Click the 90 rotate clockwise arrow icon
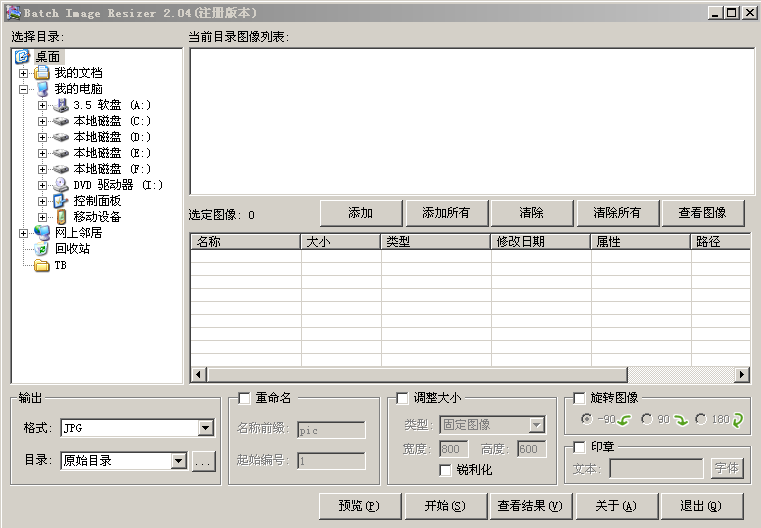The width and height of the screenshot is (761, 528). pyautogui.click(x=680, y=420)
